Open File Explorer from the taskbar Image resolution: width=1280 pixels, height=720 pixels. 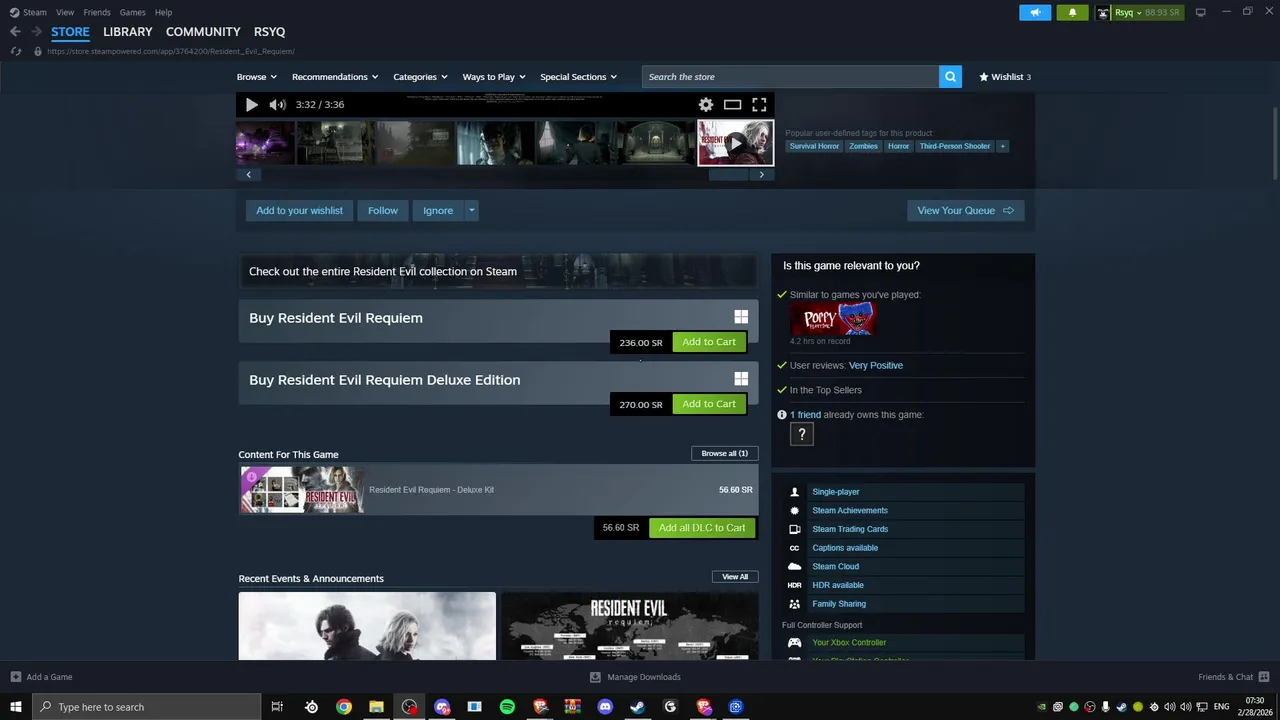[x=376, y=707]
